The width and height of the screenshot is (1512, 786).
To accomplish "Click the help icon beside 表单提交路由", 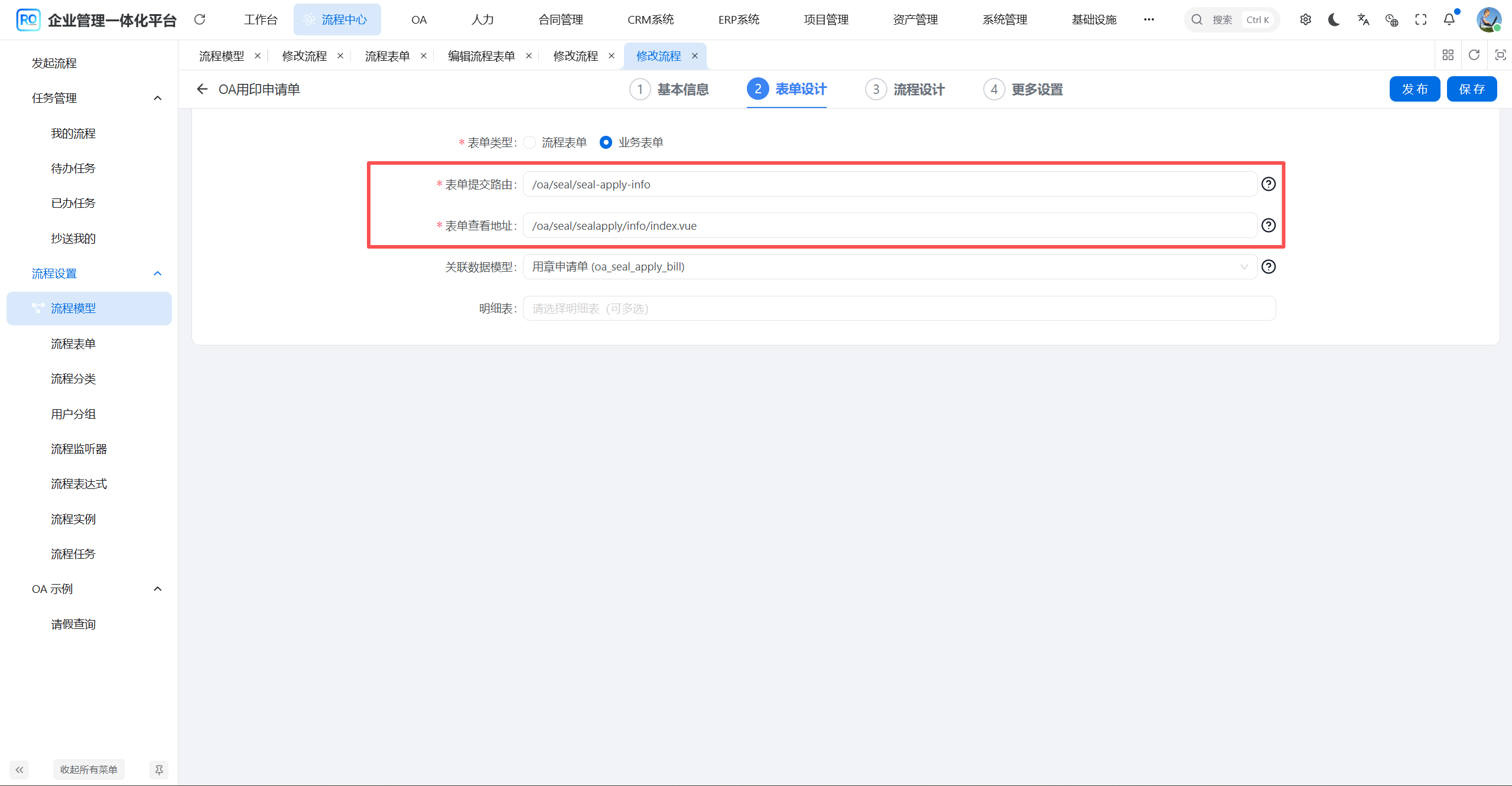I will click(1269, 184).
